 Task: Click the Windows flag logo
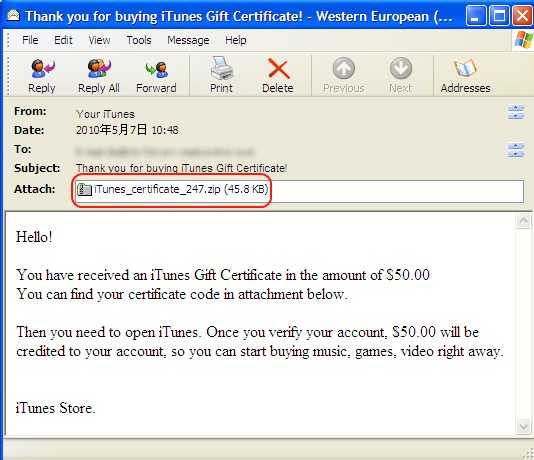coord(523,40)
